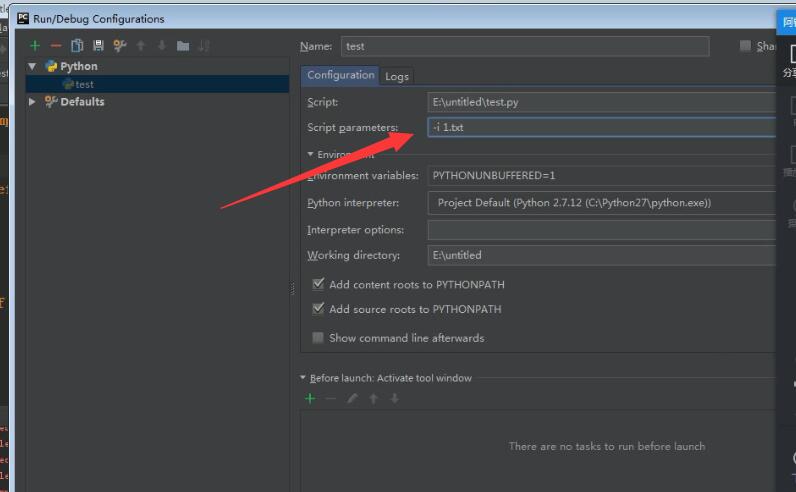796x492 pixels.
Task: Expand the Defaults tree node
Action: pyautogui.click(x=32, y=102)
